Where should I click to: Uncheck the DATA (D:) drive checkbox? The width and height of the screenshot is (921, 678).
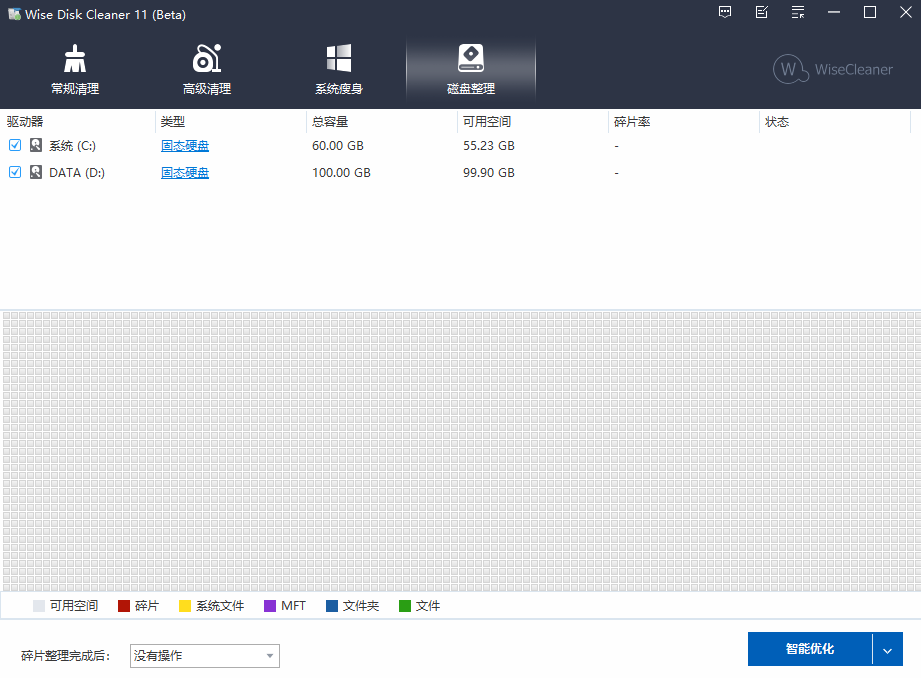point(14,172)
